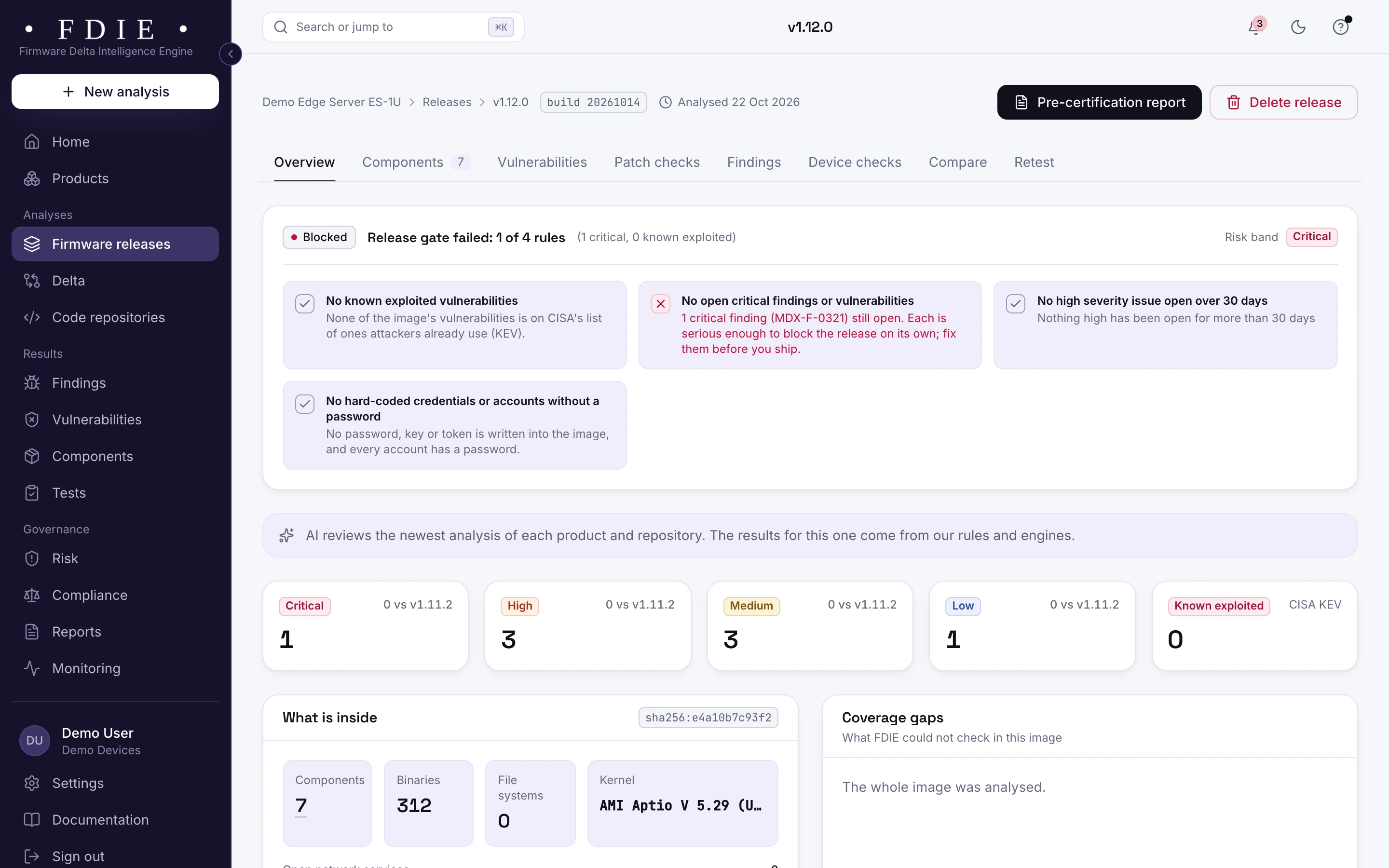
Task: Click the checkmark for no hard-coded credentials
Action: click(305, 404)
